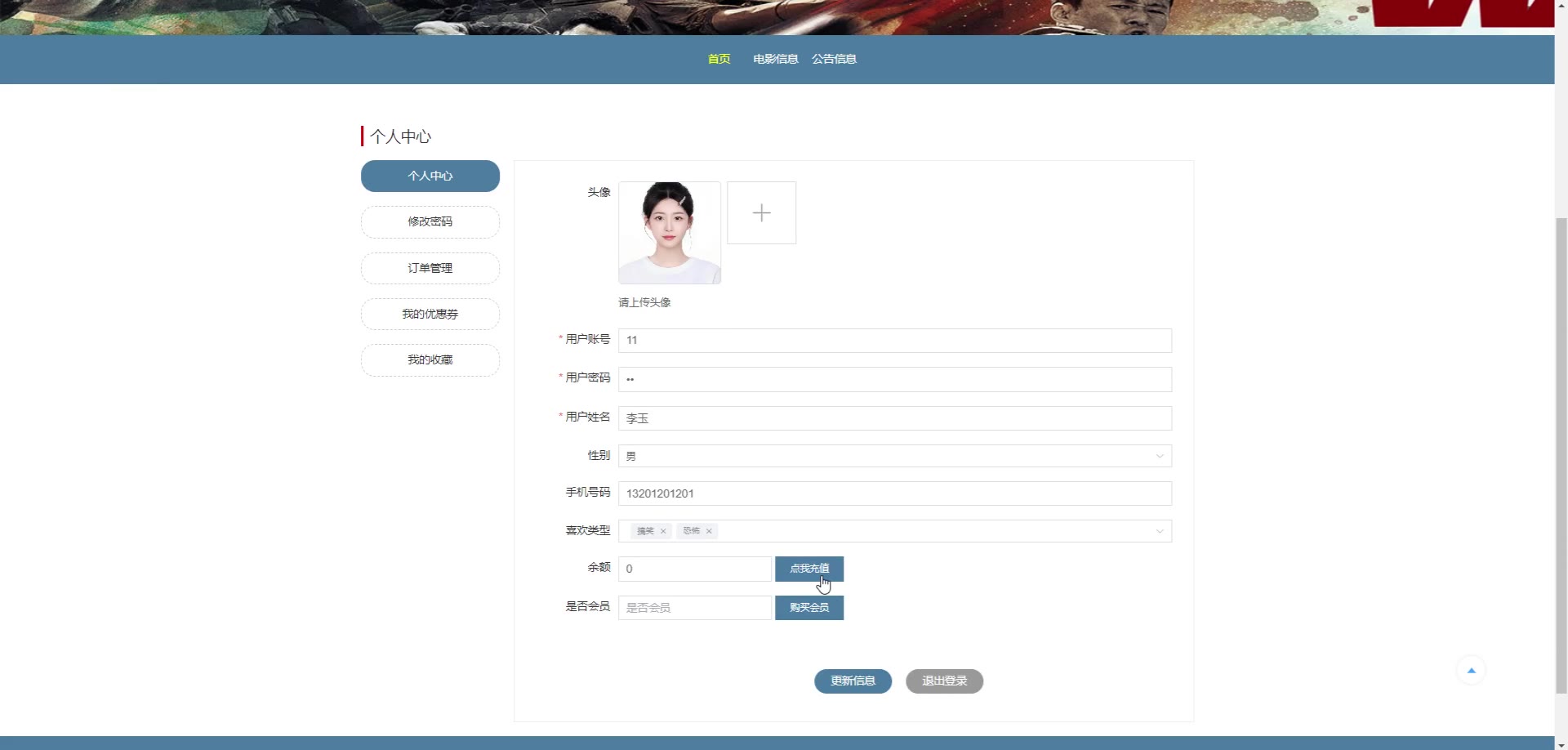Screen dimensions: 1568x750
Task: Click the 是否会员 input field
Action: point(695,608)
